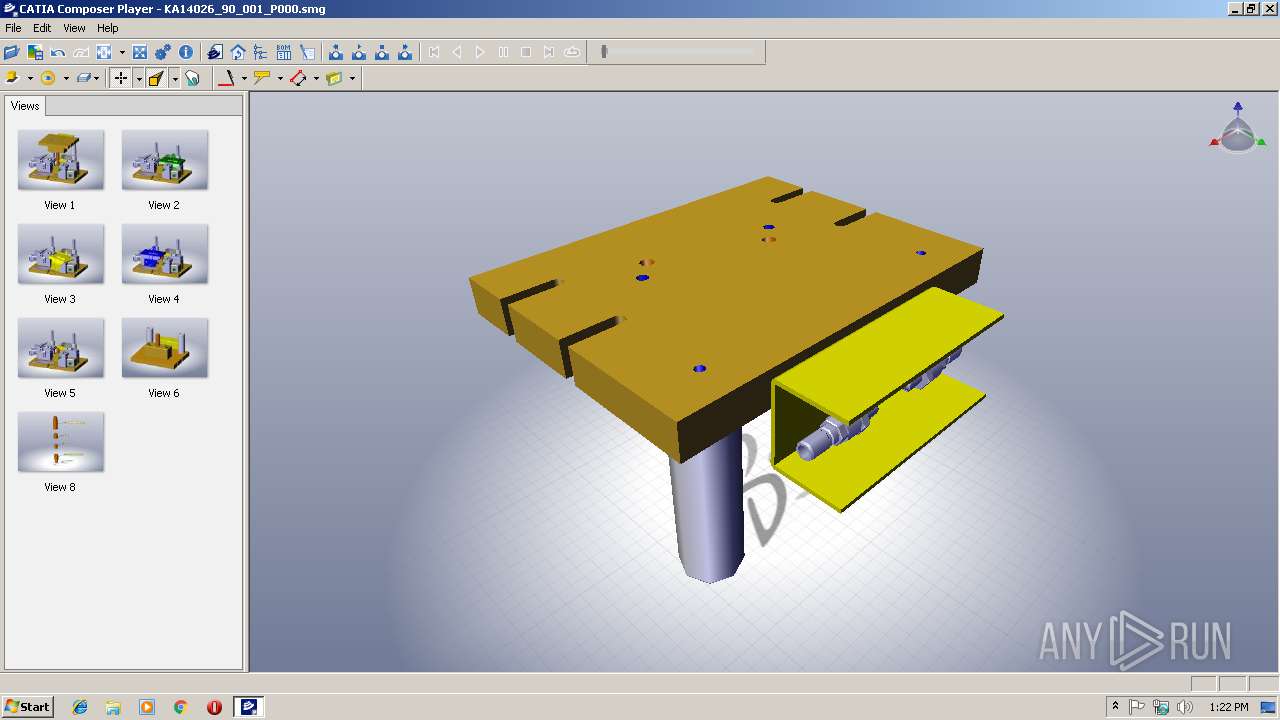Click the home reset view icon
The image size is (1280, 720).
237,52
